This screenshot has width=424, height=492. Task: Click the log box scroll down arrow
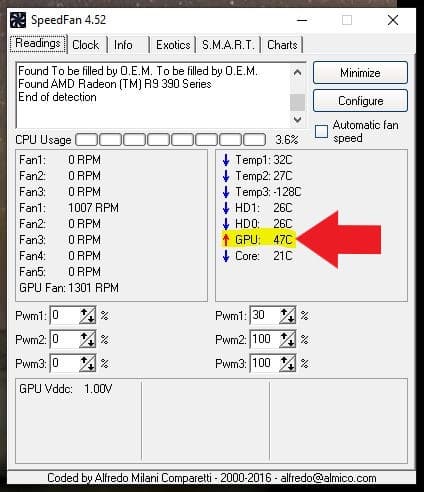[297, 119]
